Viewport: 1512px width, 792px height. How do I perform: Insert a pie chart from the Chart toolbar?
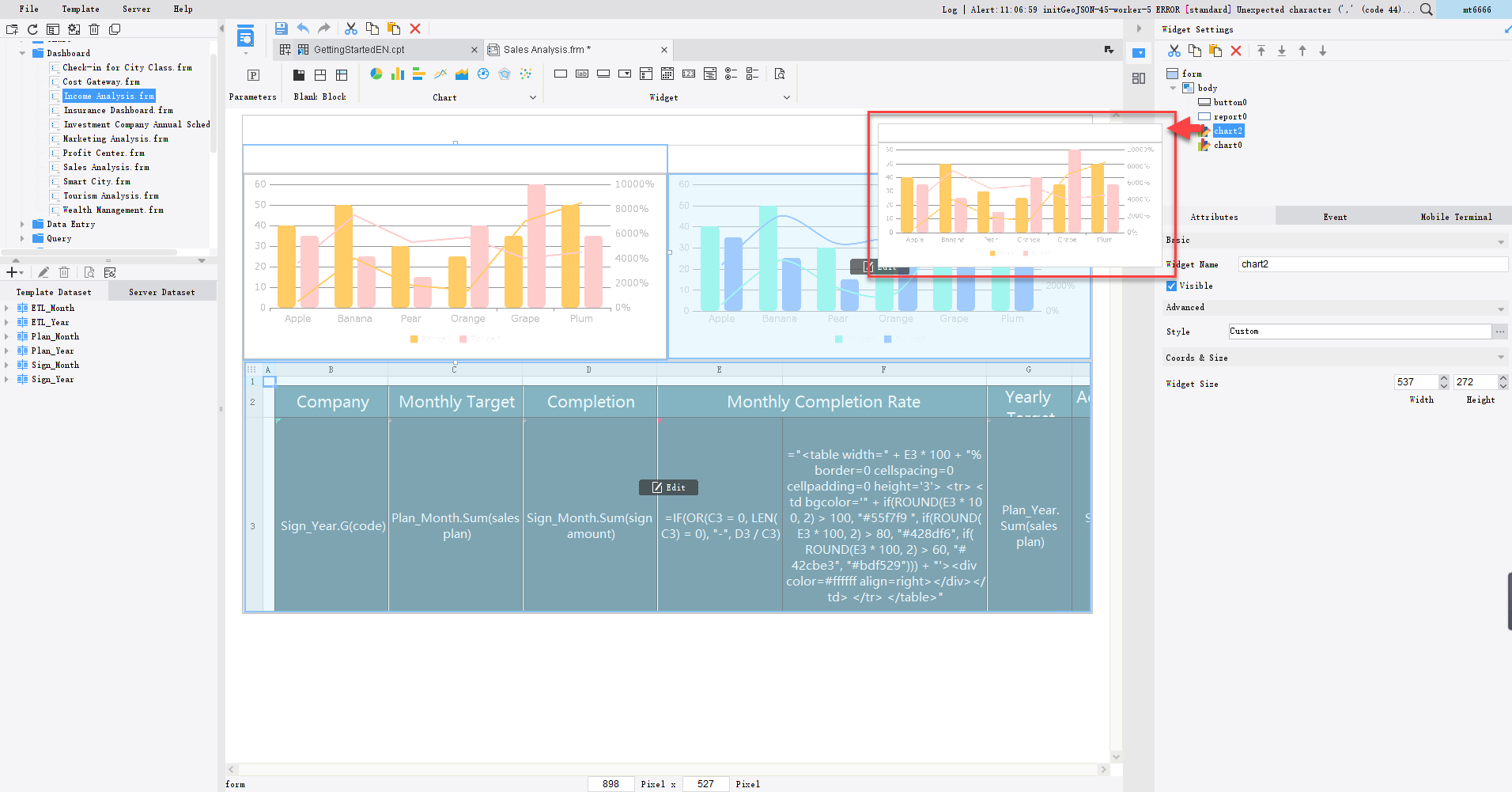point(376,74)
